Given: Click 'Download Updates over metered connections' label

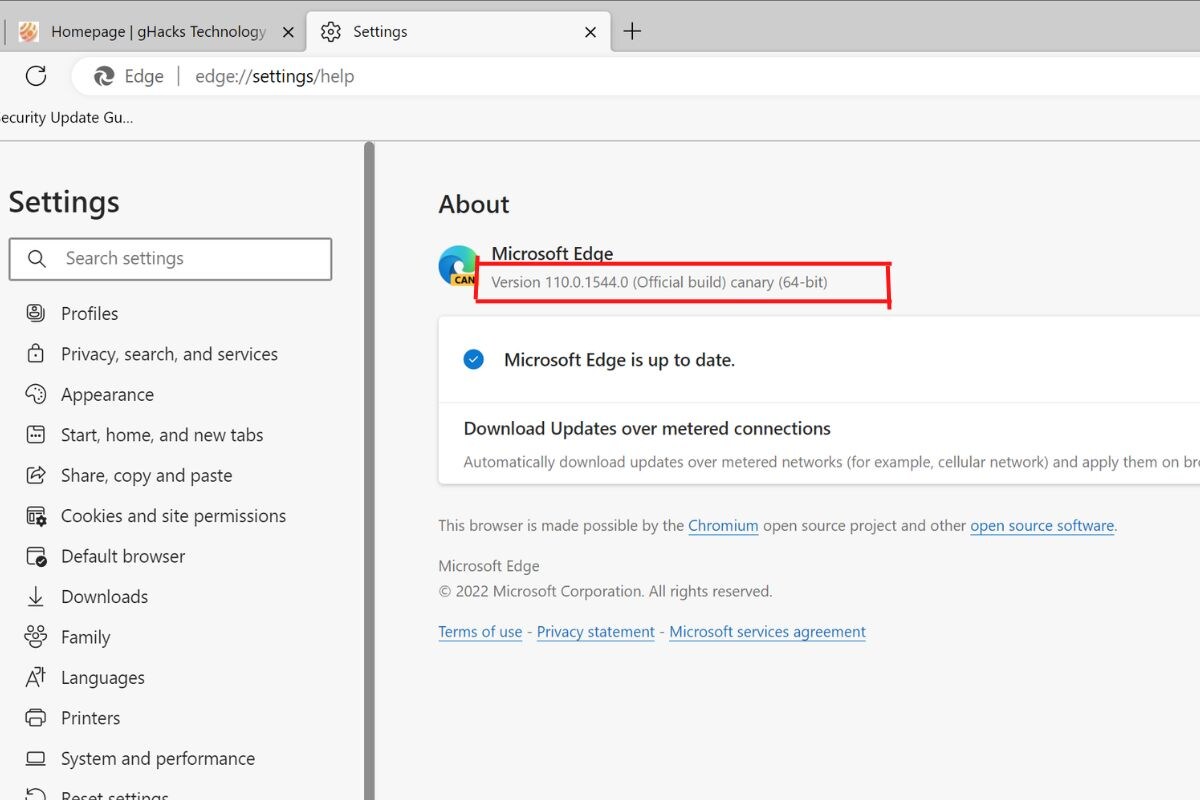Looking at the screenshot, I should 647,428.
